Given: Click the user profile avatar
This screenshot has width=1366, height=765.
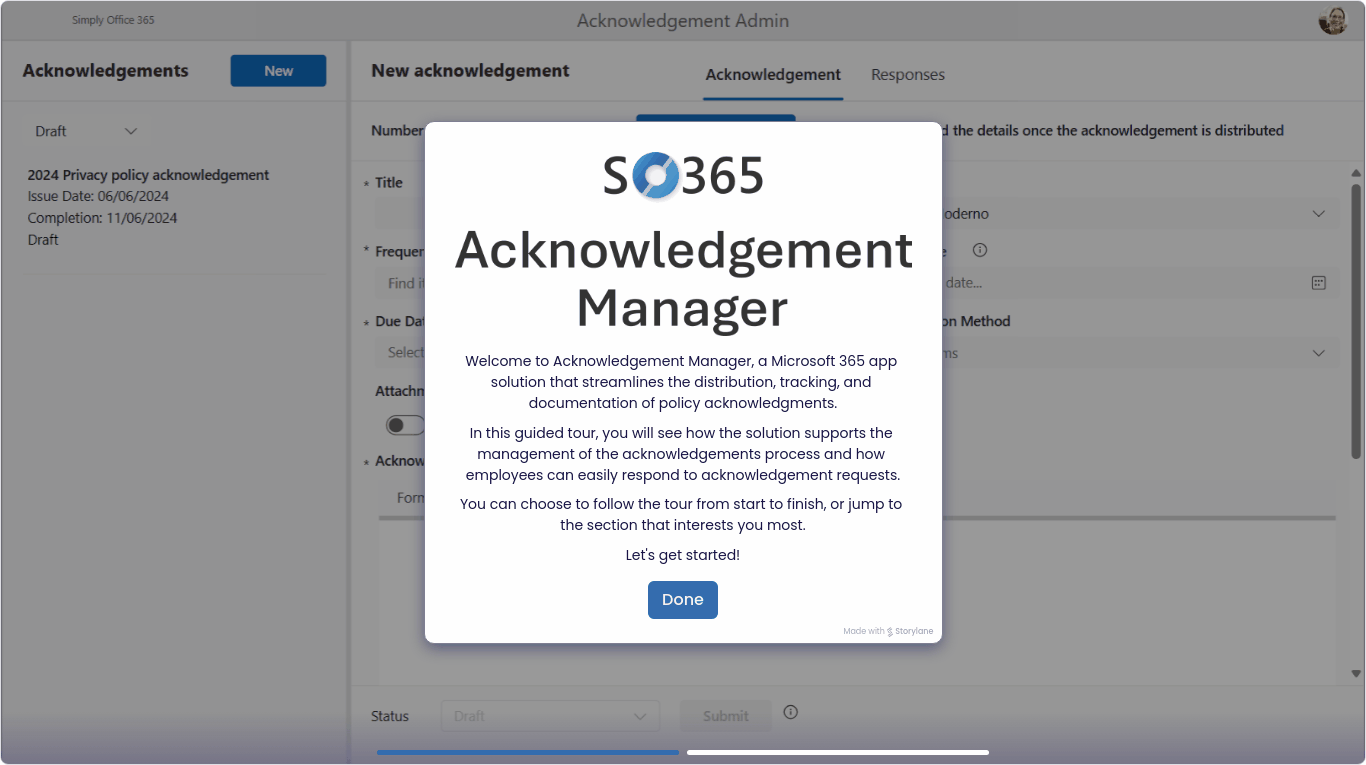Looking at the screenshot, I should coord(1333,20).
